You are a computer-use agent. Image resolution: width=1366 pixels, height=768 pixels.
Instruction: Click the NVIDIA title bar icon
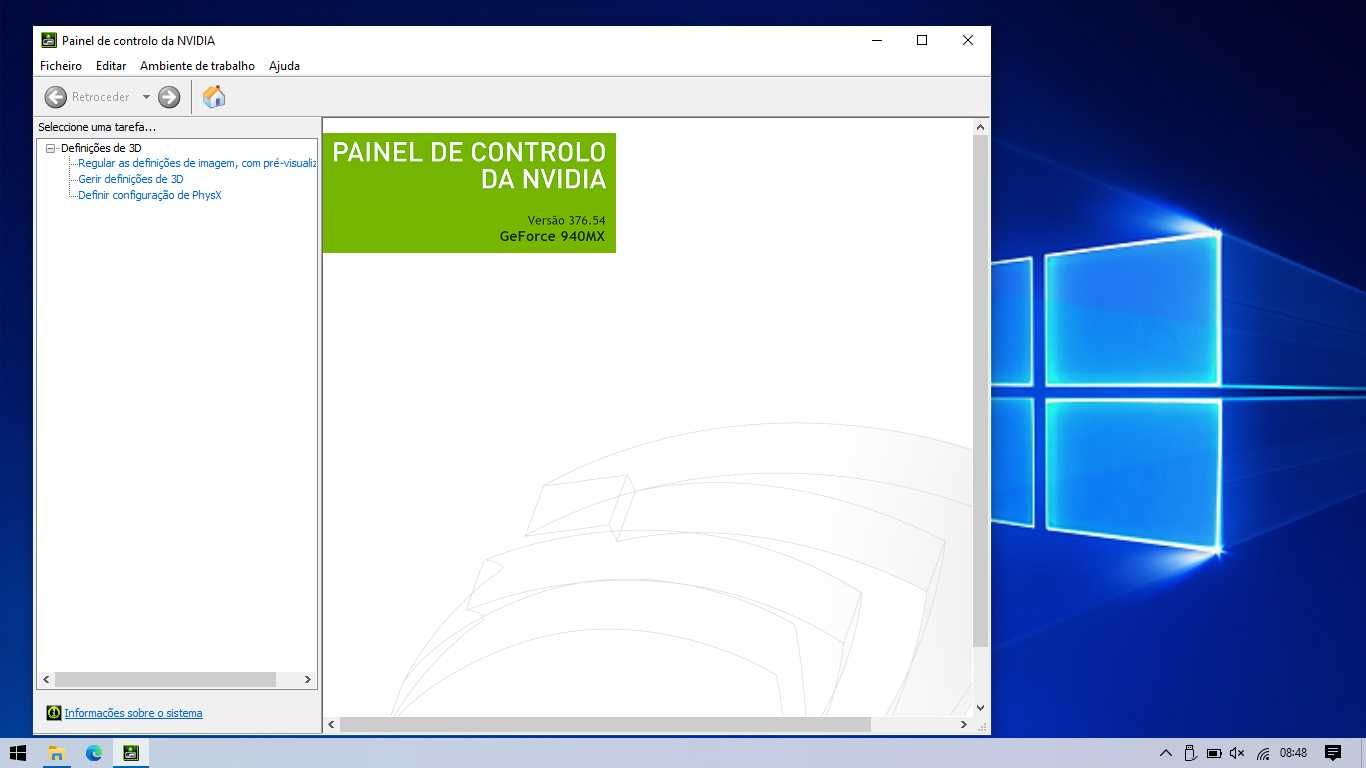click(49, 40)
